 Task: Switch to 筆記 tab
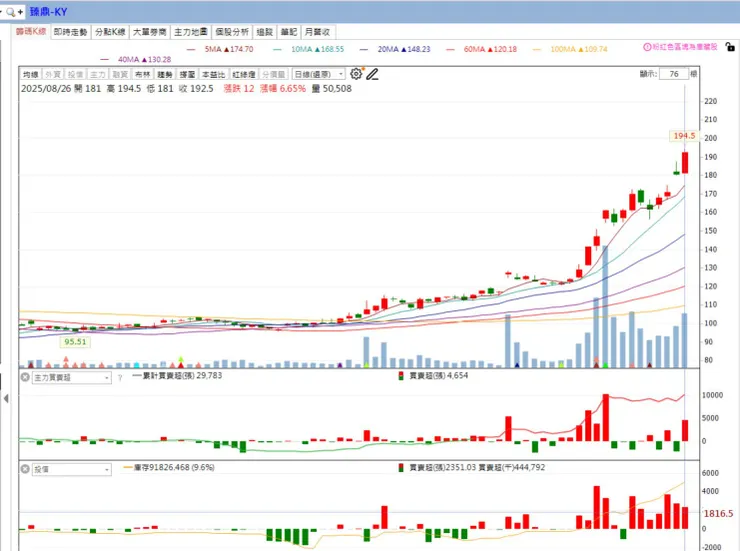(x=289, y=32)
